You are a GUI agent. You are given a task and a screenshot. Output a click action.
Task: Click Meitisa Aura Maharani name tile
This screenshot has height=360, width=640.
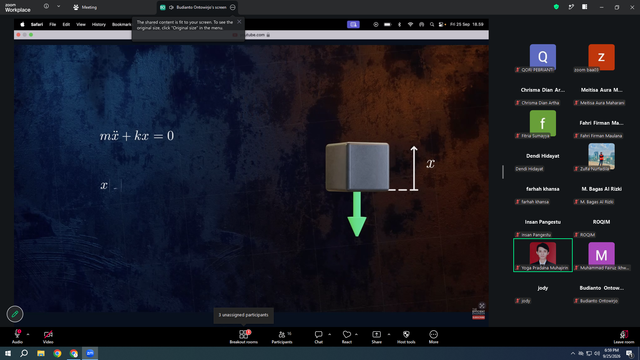pos(601,91)
